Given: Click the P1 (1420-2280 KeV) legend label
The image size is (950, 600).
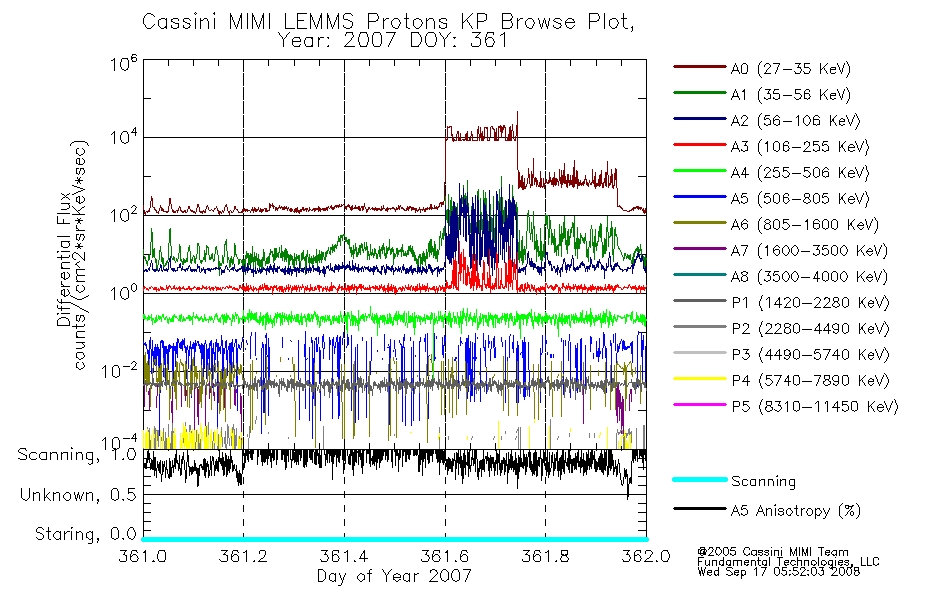Looking at the screenshot, I should [810, 302].
